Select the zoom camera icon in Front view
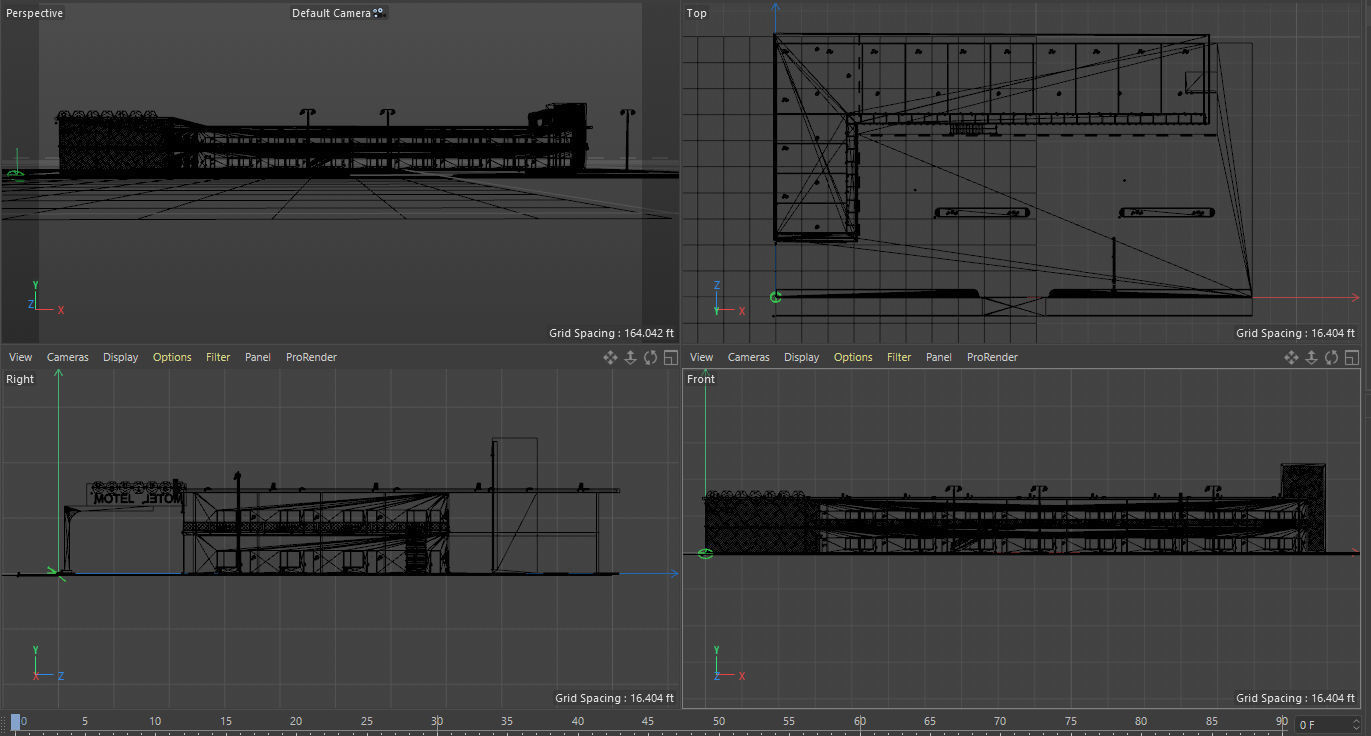Viewport: 1371px width, 736px height. (1311, 357)
